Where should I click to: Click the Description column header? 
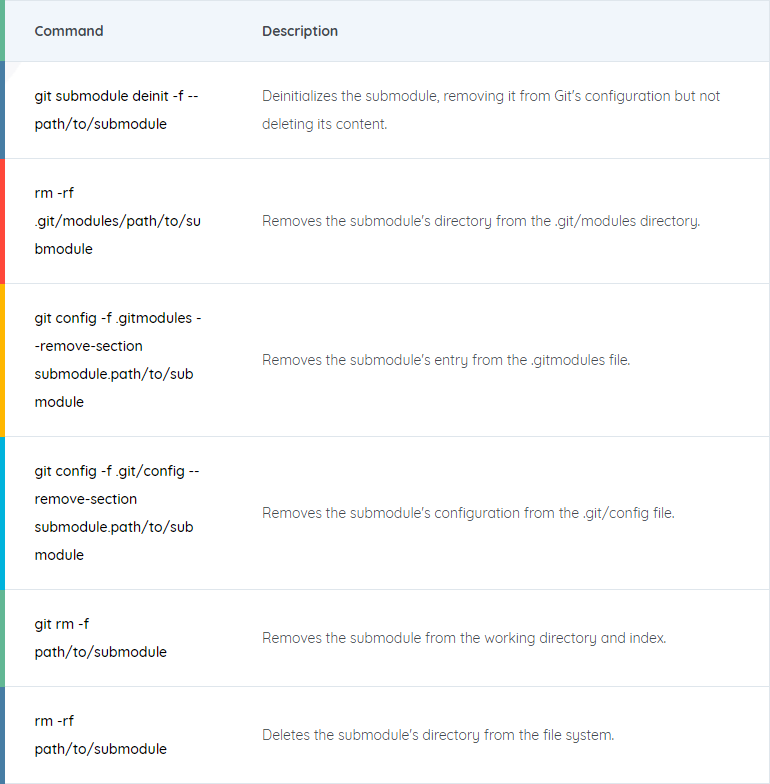pos(300,31)
